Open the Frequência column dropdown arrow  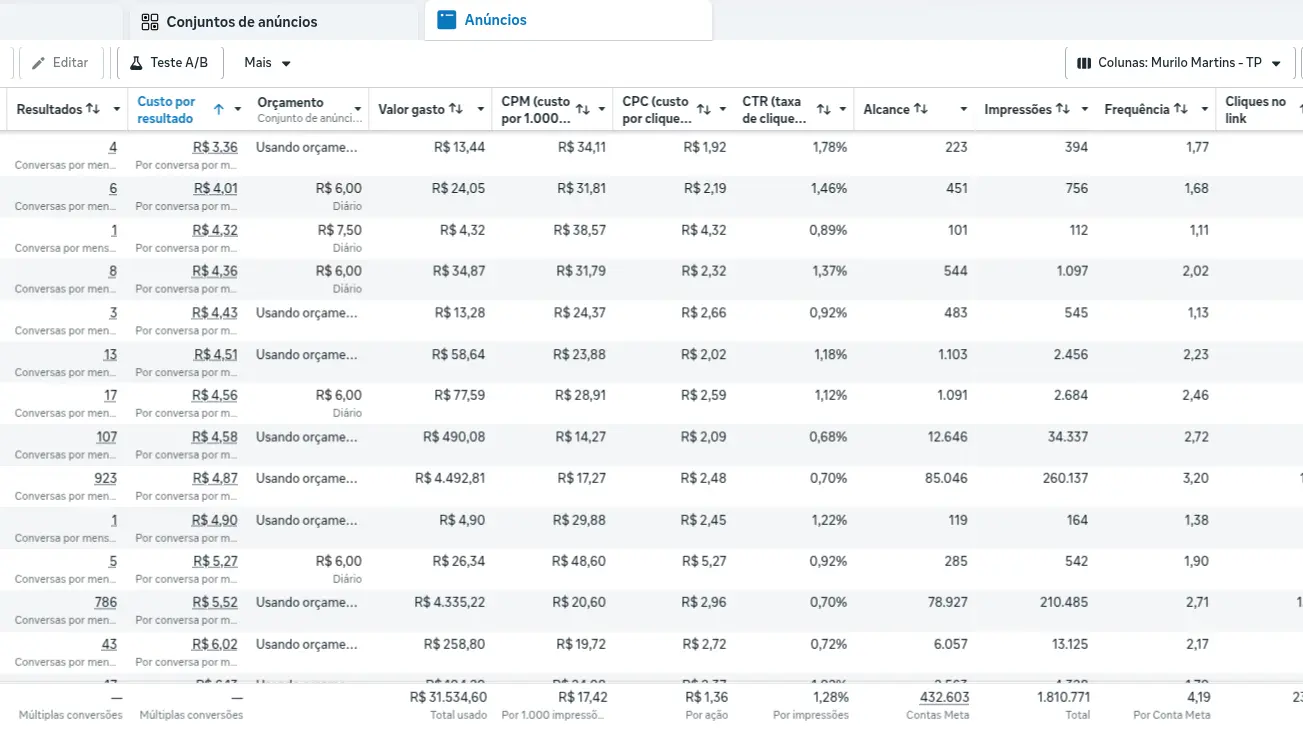pos(1204,109)
